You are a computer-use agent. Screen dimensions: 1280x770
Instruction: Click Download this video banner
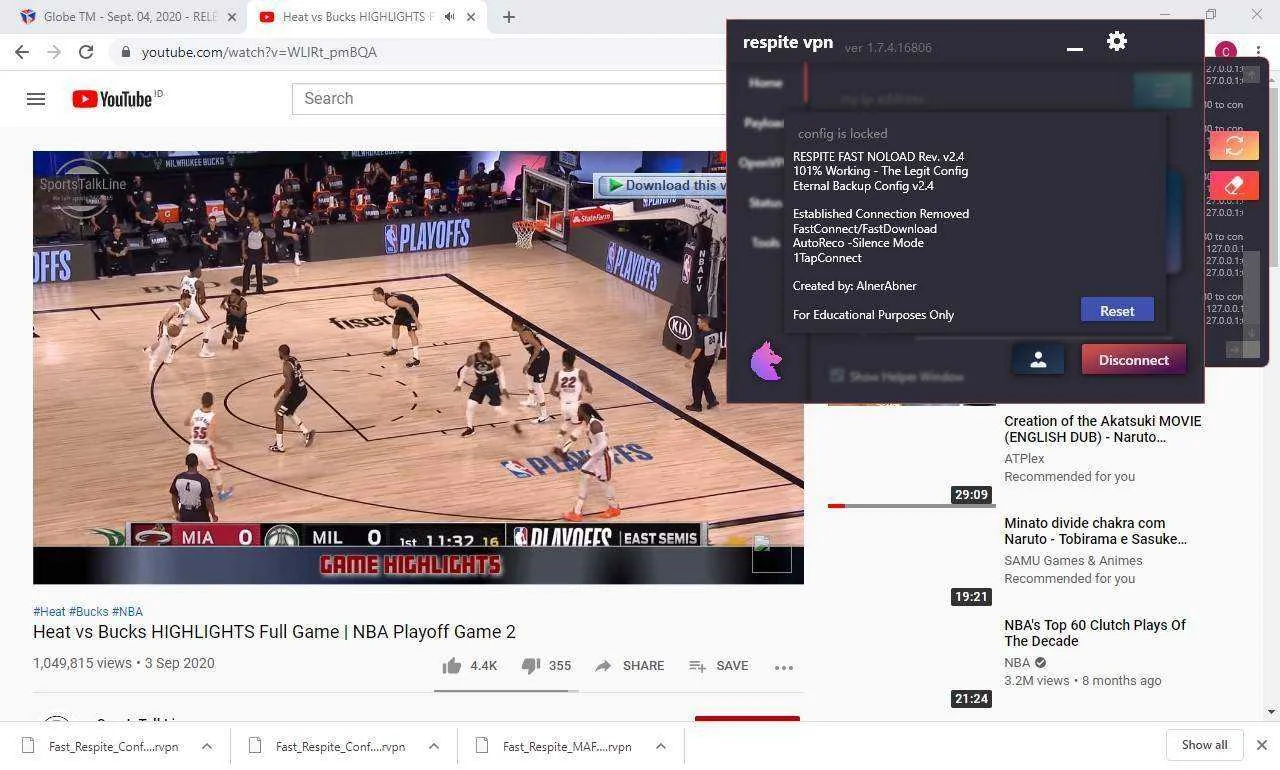(x=662, y=185)
